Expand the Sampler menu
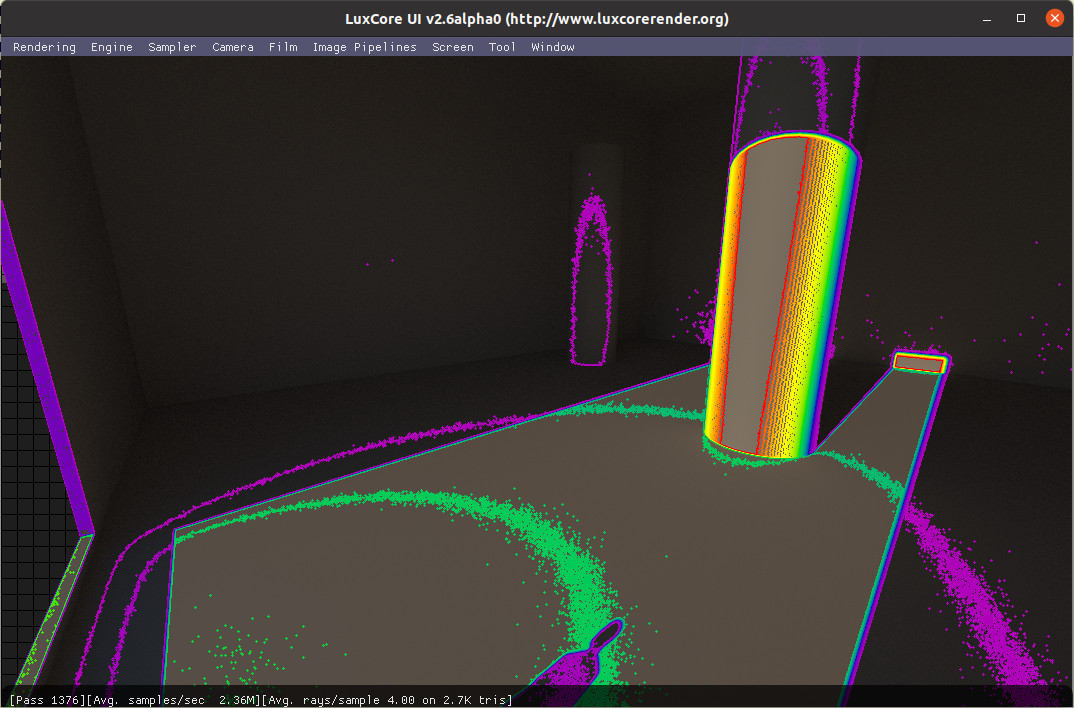Screen dimensions: 1074x708 172,47
